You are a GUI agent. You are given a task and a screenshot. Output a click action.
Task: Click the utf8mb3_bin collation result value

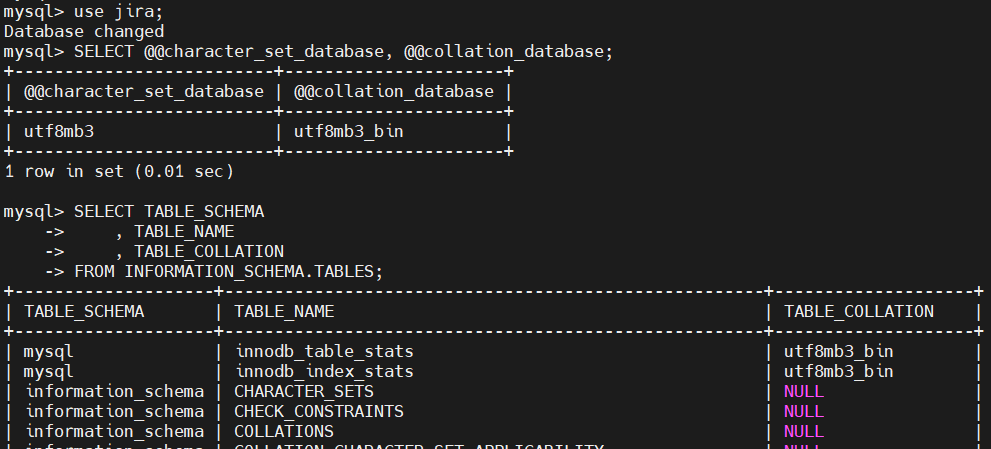tap(348, 132)
